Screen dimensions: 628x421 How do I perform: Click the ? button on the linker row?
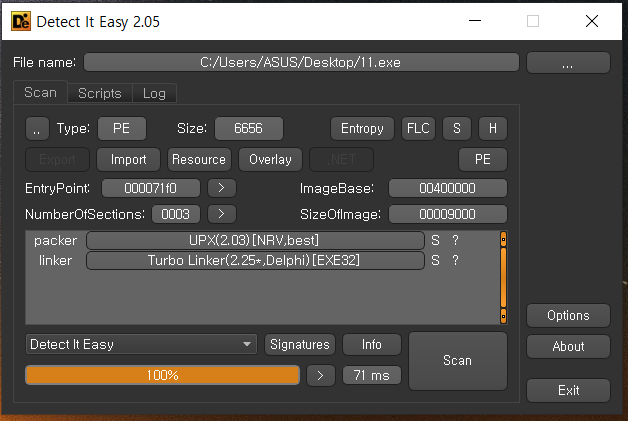[455, 260]
